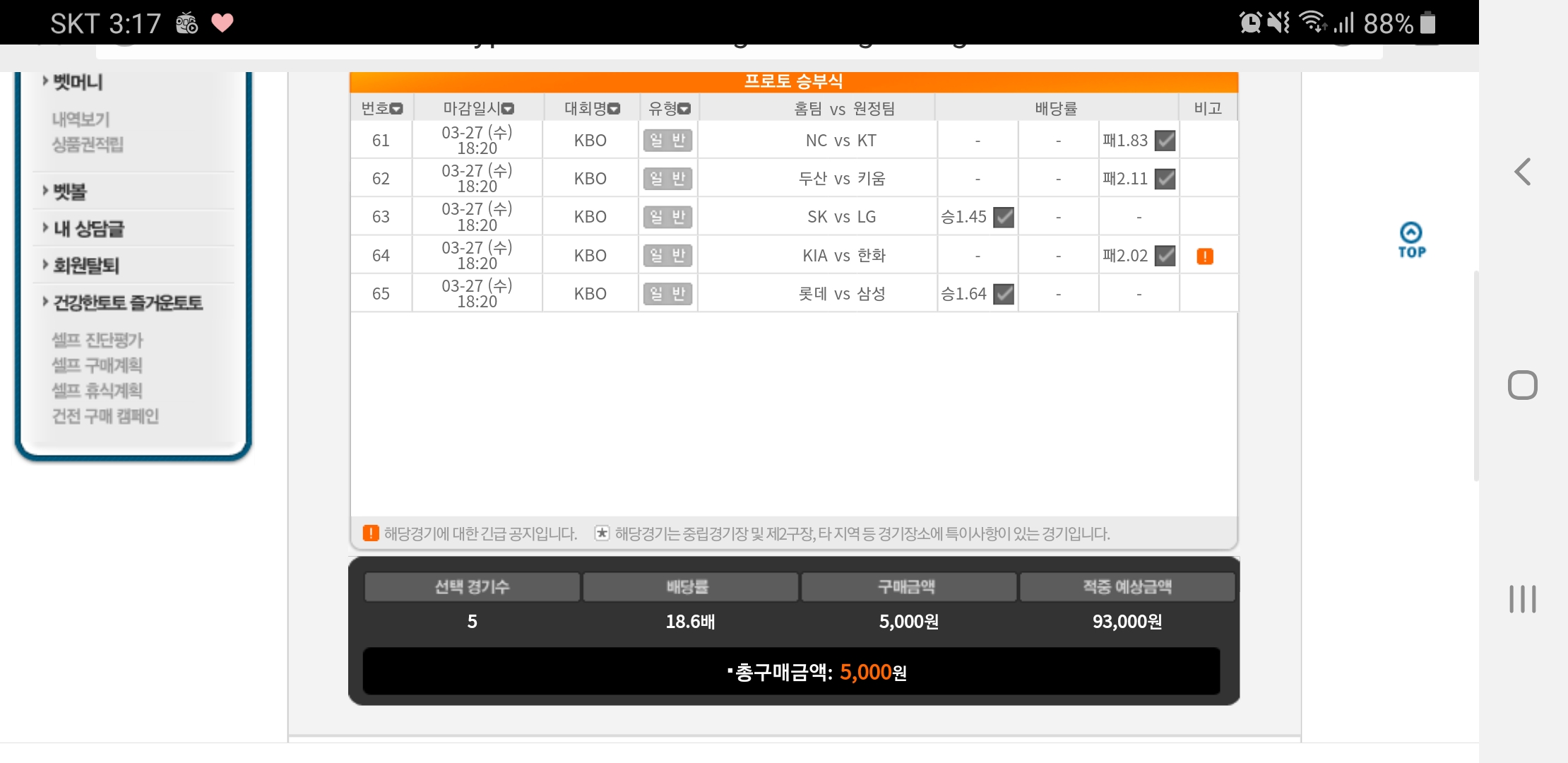Tap the heart icon in status bar
This screenshot has width=1568, height=763.
tap(222, 23)
